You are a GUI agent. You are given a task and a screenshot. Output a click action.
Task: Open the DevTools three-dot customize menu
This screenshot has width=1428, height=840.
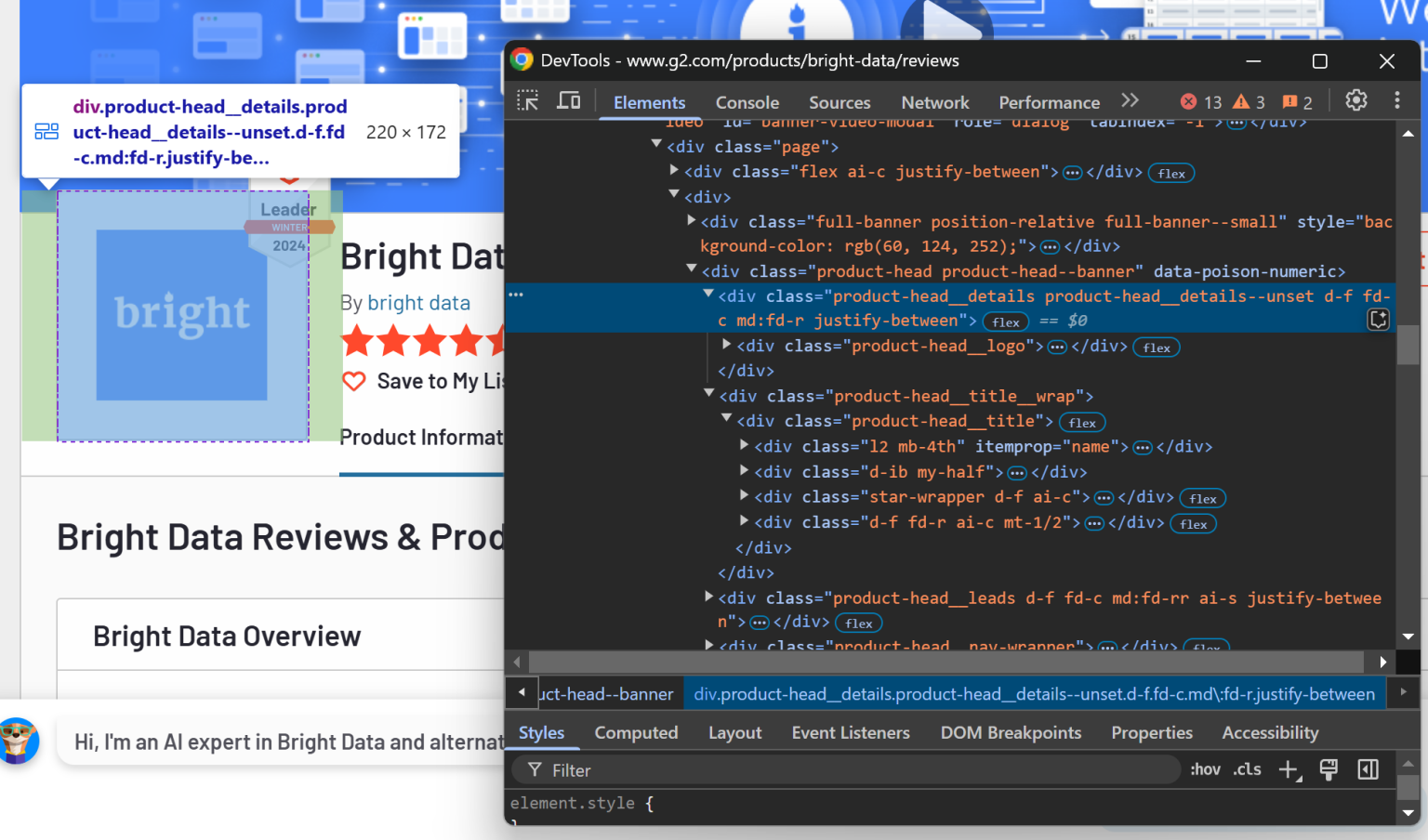pos(1396,100)
